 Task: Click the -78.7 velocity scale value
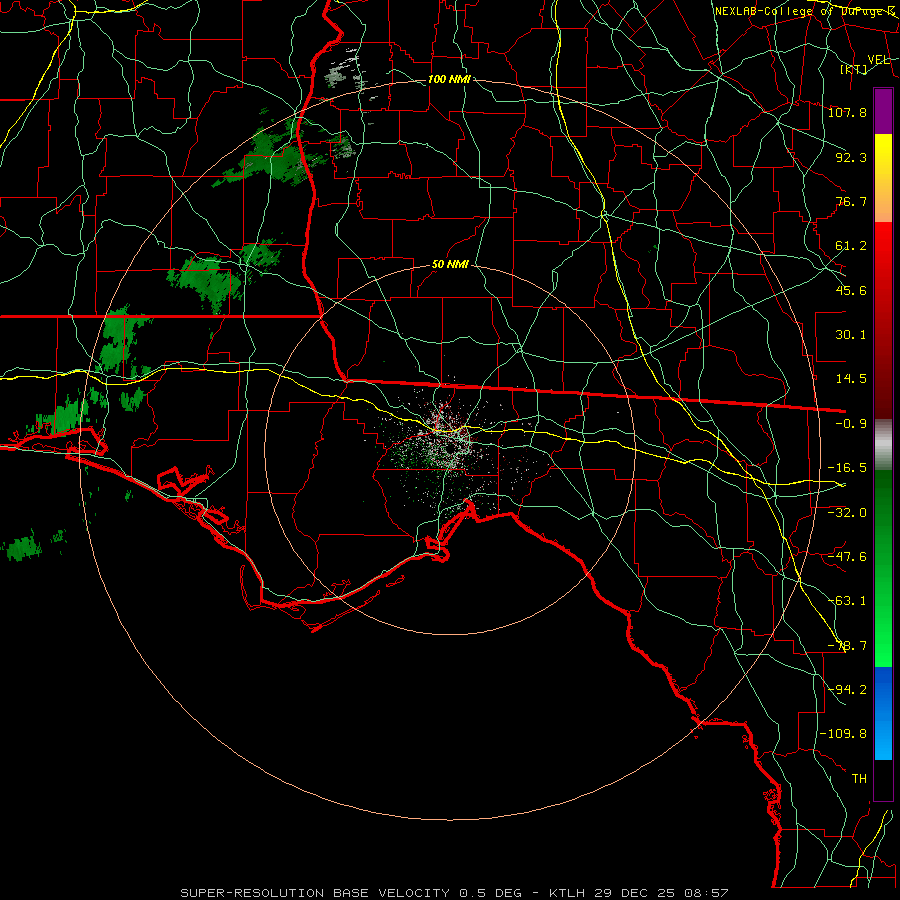847,646
